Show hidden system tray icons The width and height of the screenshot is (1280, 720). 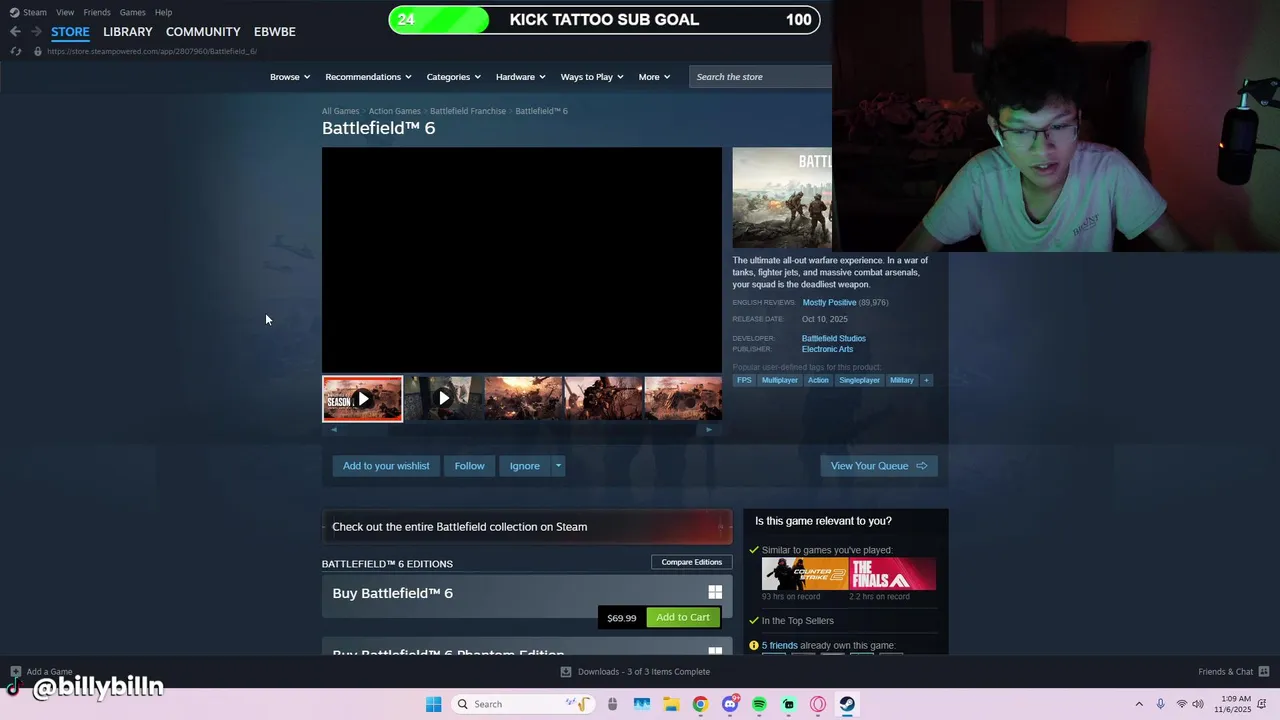pos(1139,704)
